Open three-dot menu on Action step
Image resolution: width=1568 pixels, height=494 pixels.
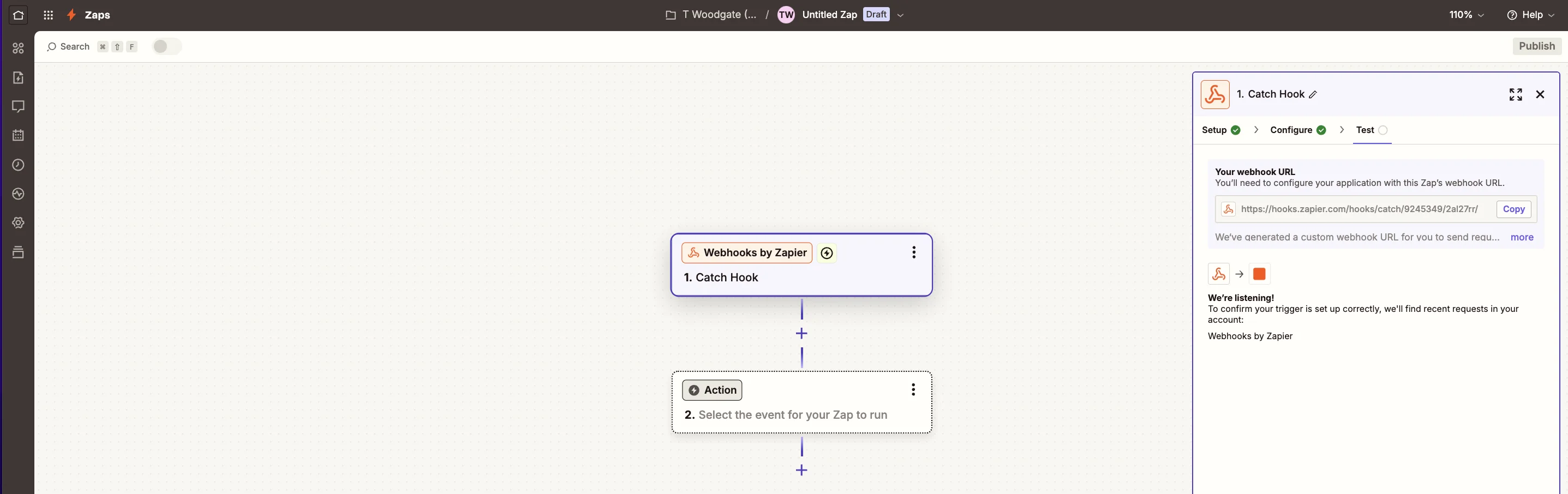tap(913, 390)
